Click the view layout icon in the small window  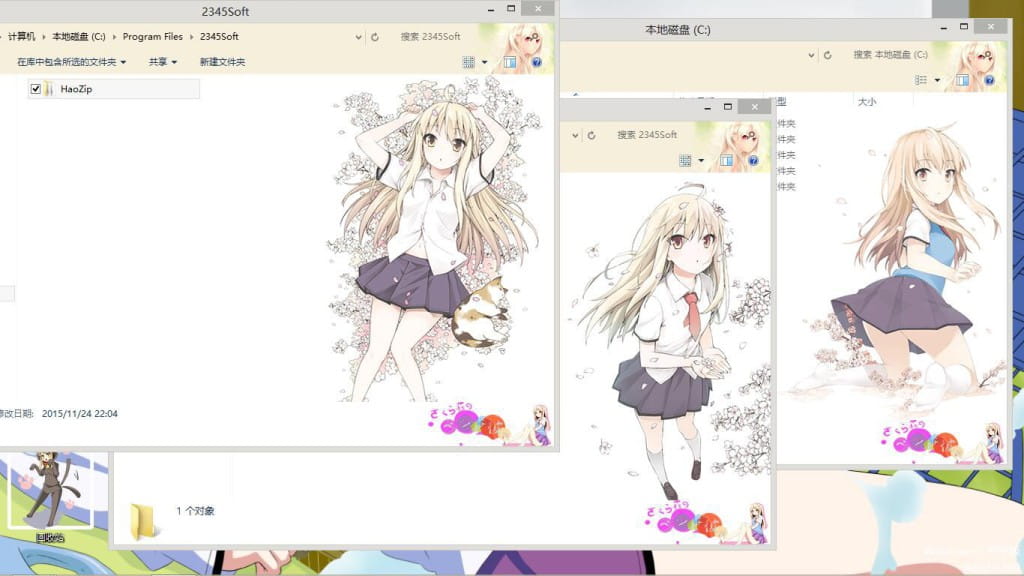click(685, 160)
